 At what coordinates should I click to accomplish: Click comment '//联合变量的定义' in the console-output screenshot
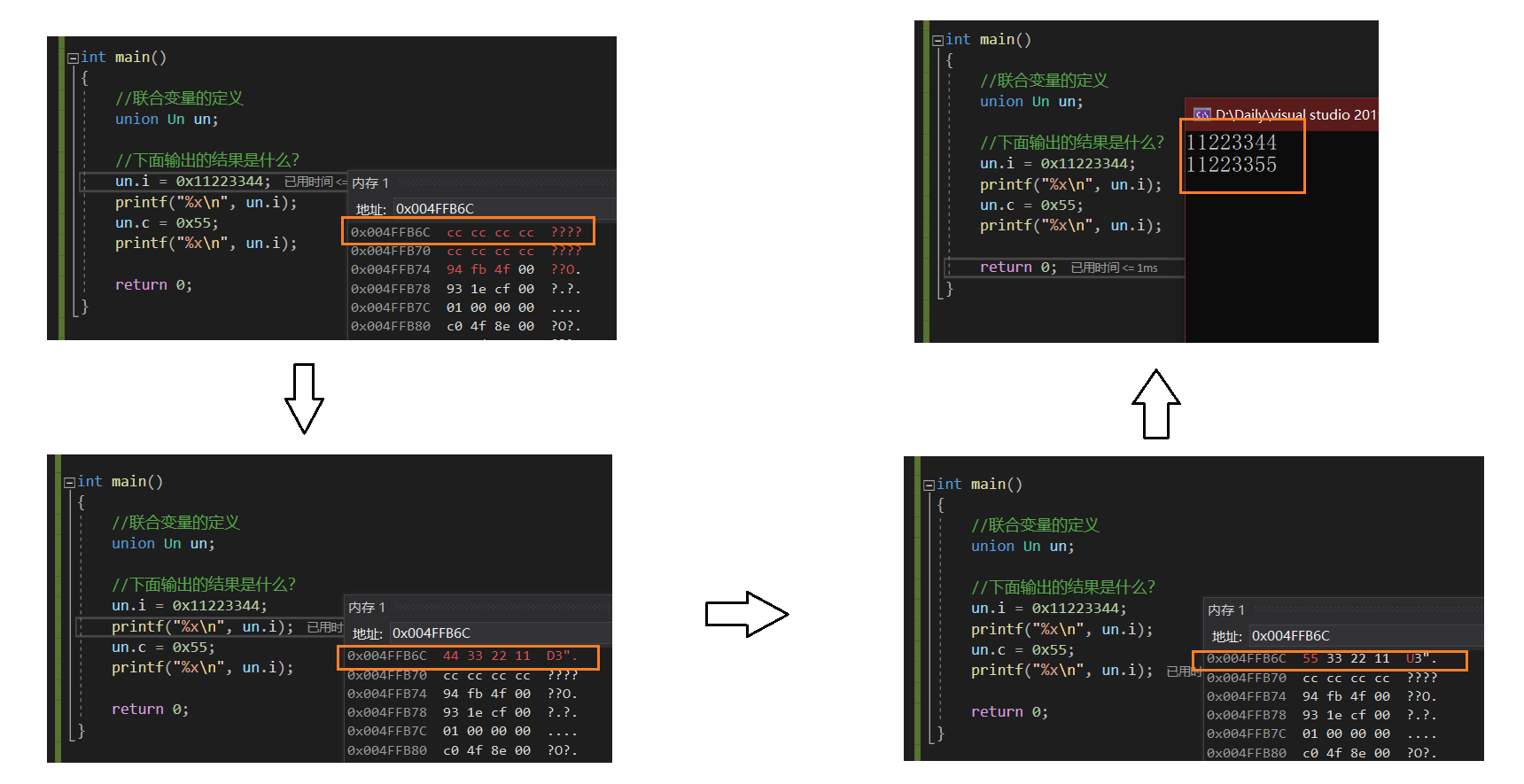coord(1044,81)
